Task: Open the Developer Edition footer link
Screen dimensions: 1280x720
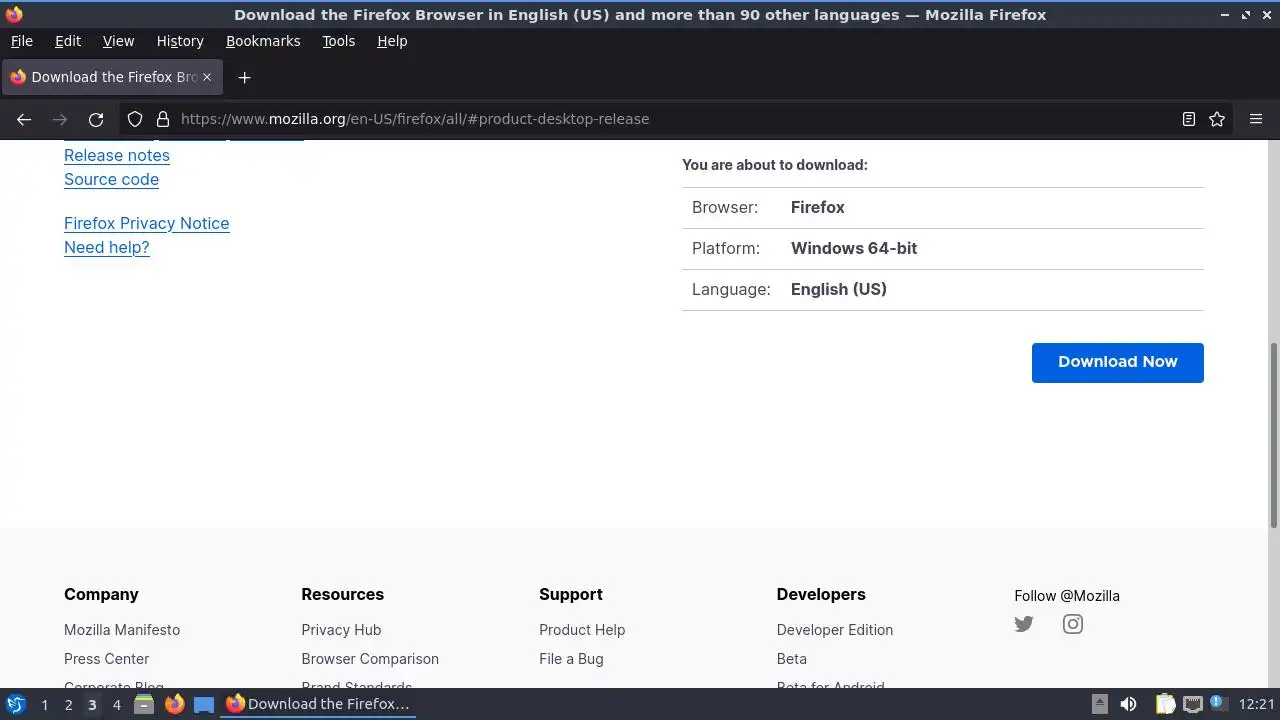Action: click(x=835, y=630)
